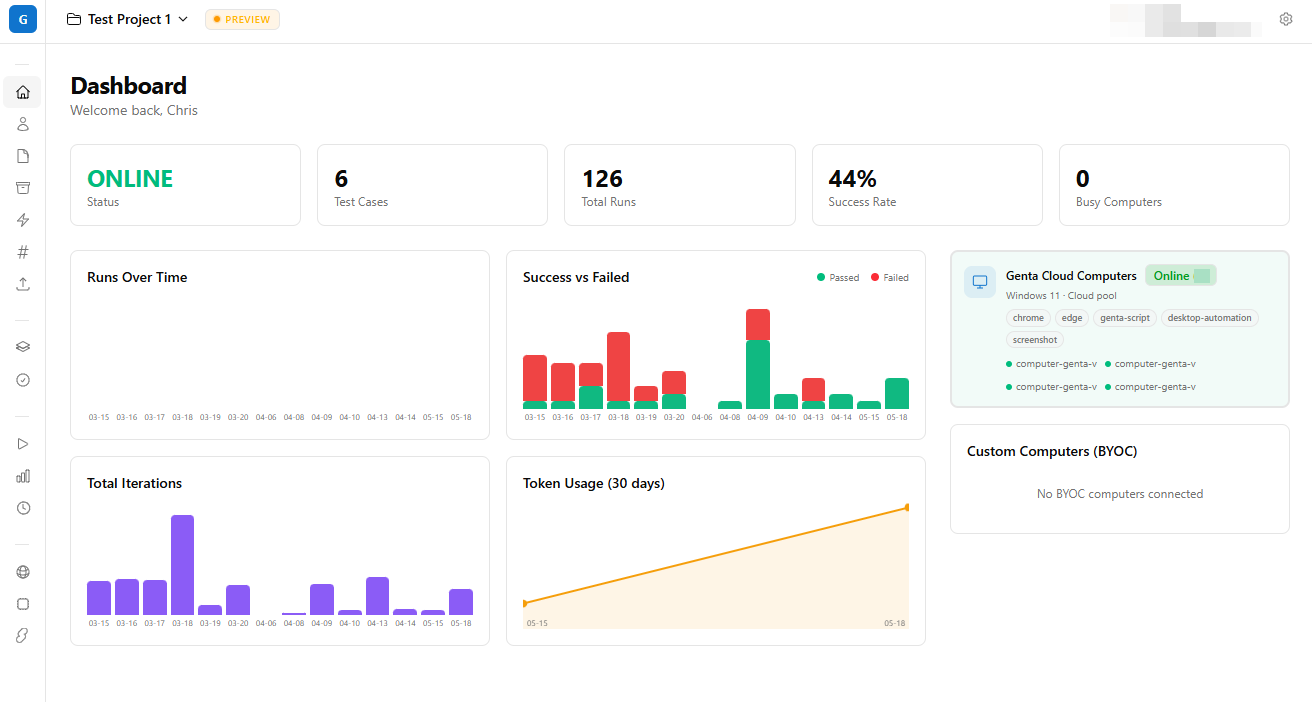The image size is (1312, 702).
Task: Open the clock history sidebar icon
Action: (23, 508)
